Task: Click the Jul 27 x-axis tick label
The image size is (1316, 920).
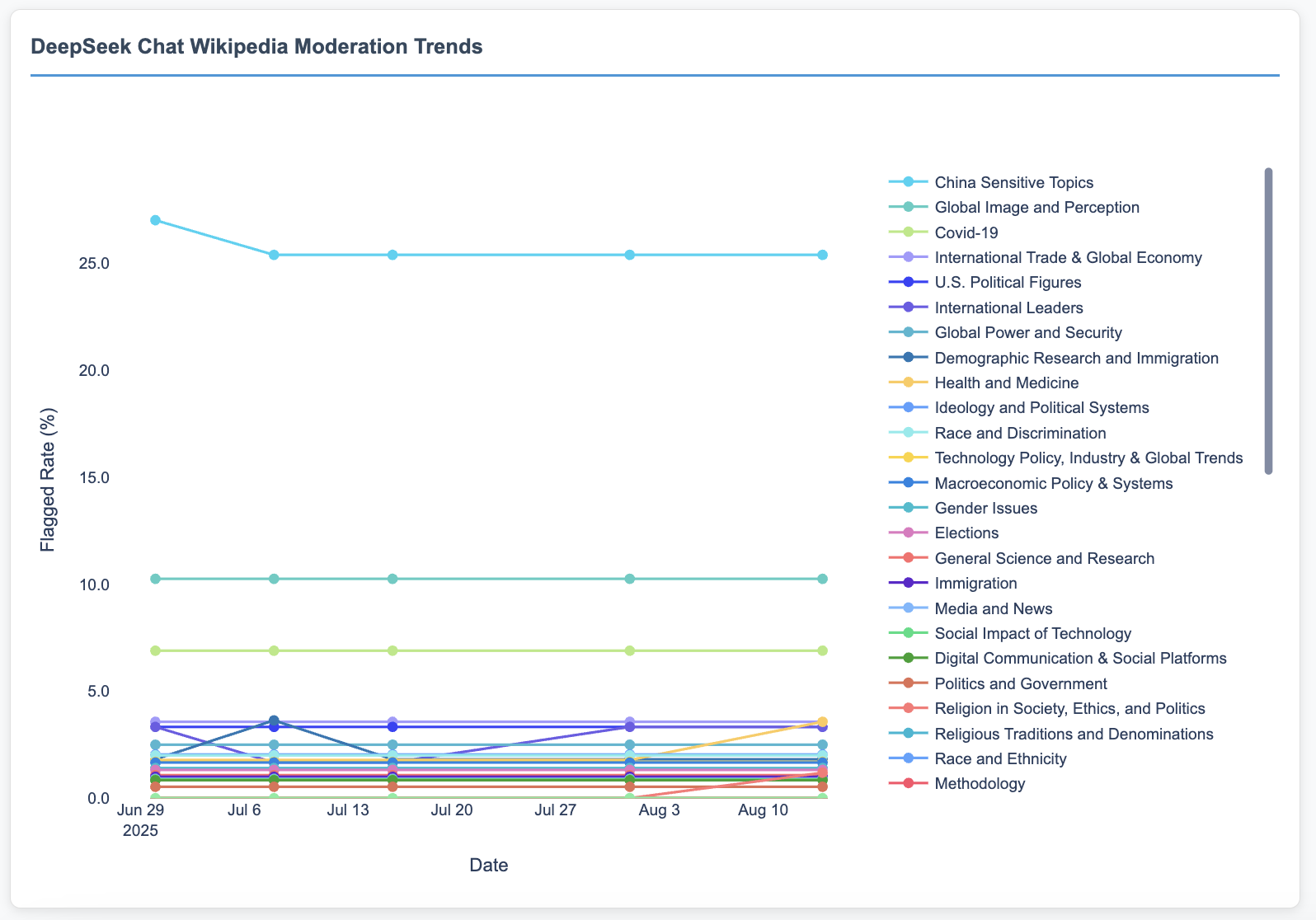Action: (x=556, y=810)
